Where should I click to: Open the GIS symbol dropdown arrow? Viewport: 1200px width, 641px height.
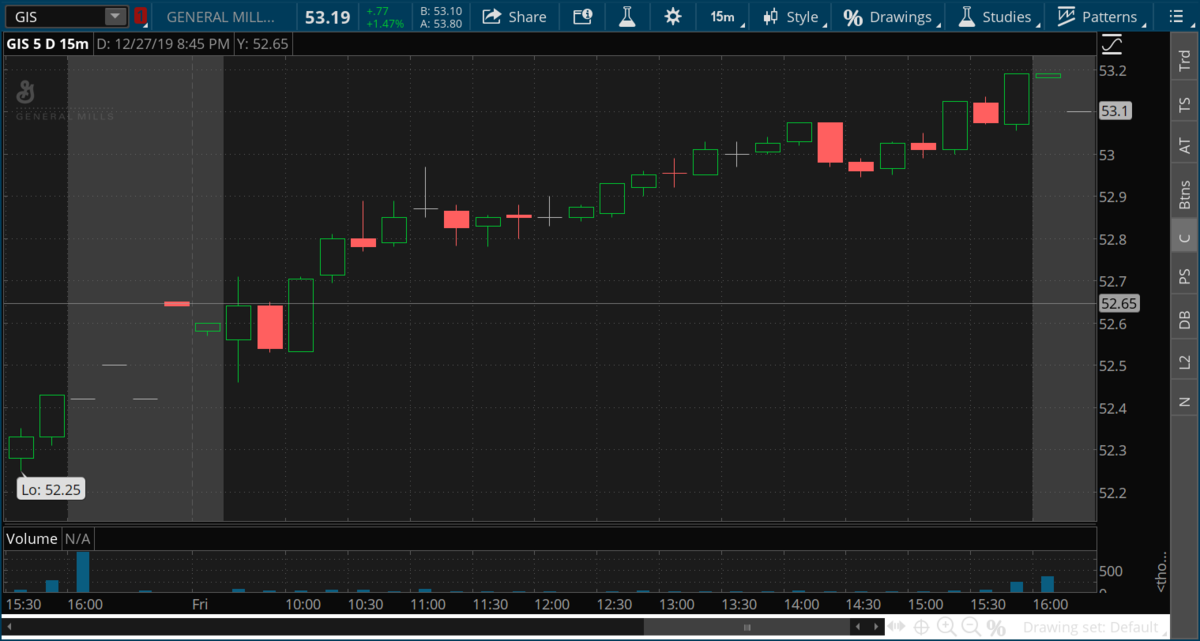click(x=116, y=16)
